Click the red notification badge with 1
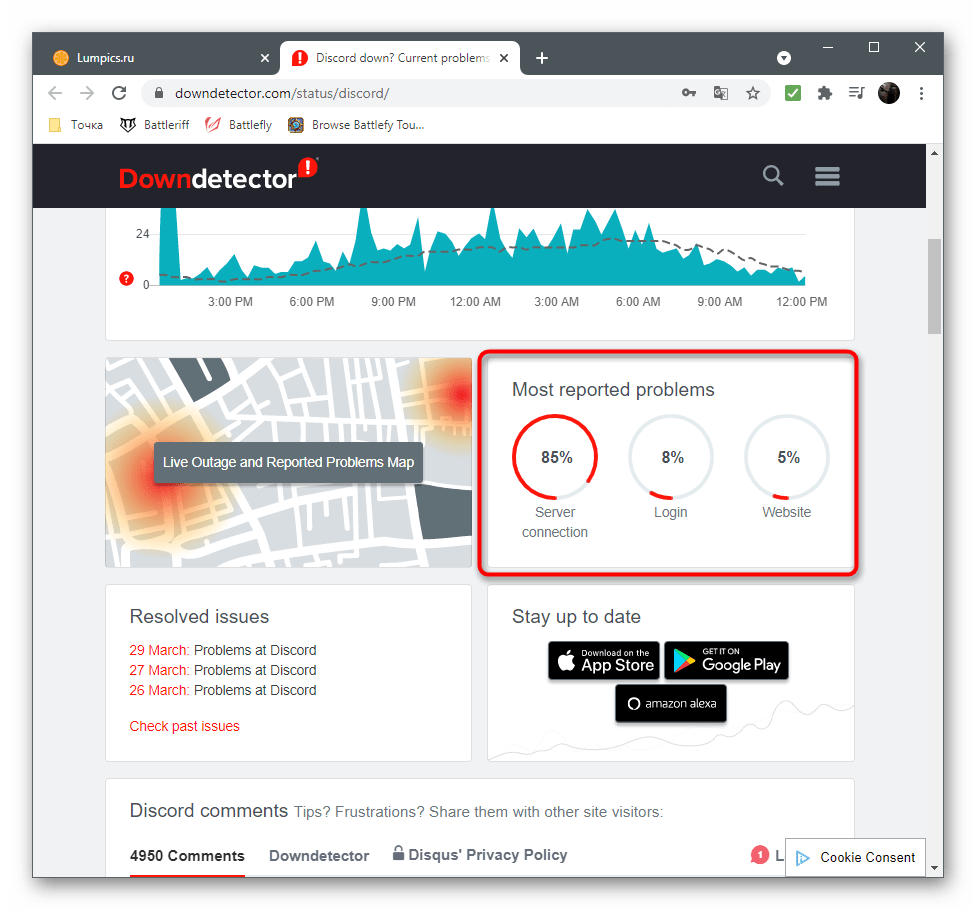 759,855
